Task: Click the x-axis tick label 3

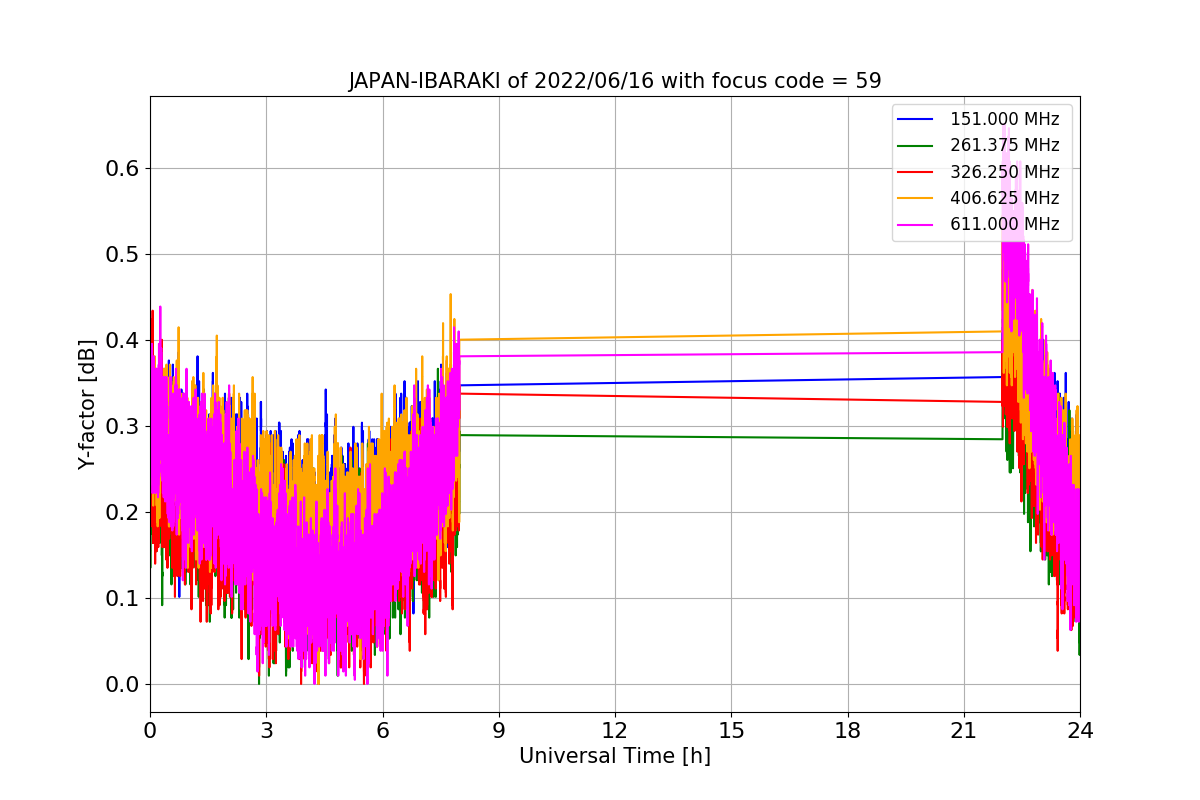Action: pyautogui.click(x=266, y=731)
